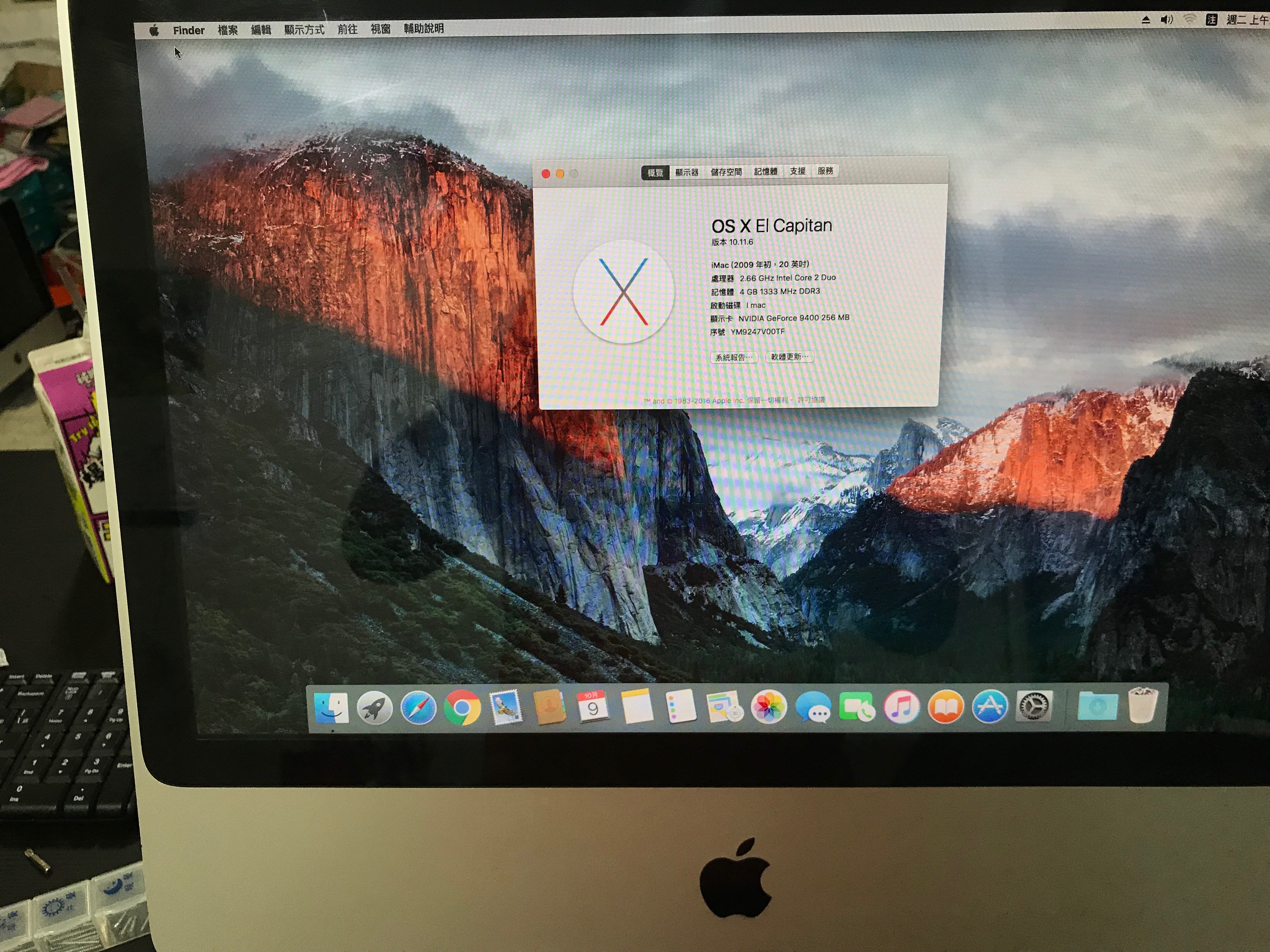The height and width of the screenshot is (952, 1270).
Task: Open the input method 注 menu
Action: coord(1211,20)
